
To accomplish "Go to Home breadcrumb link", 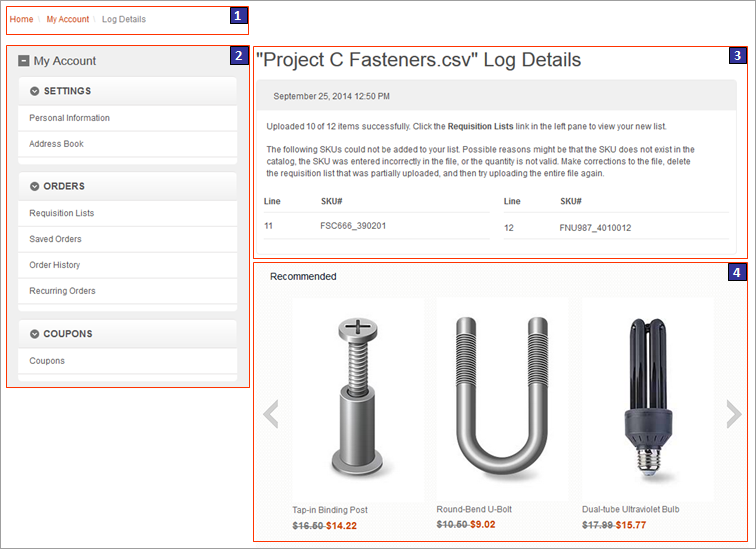I will [x=20, y=19].
